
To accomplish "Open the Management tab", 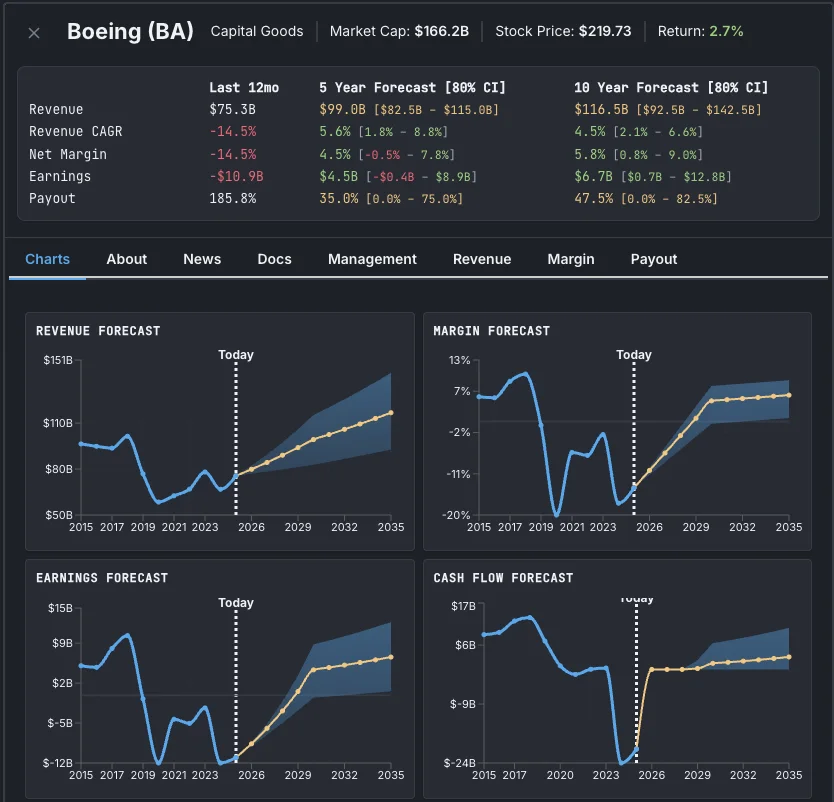I will click(x=372, y=259).
